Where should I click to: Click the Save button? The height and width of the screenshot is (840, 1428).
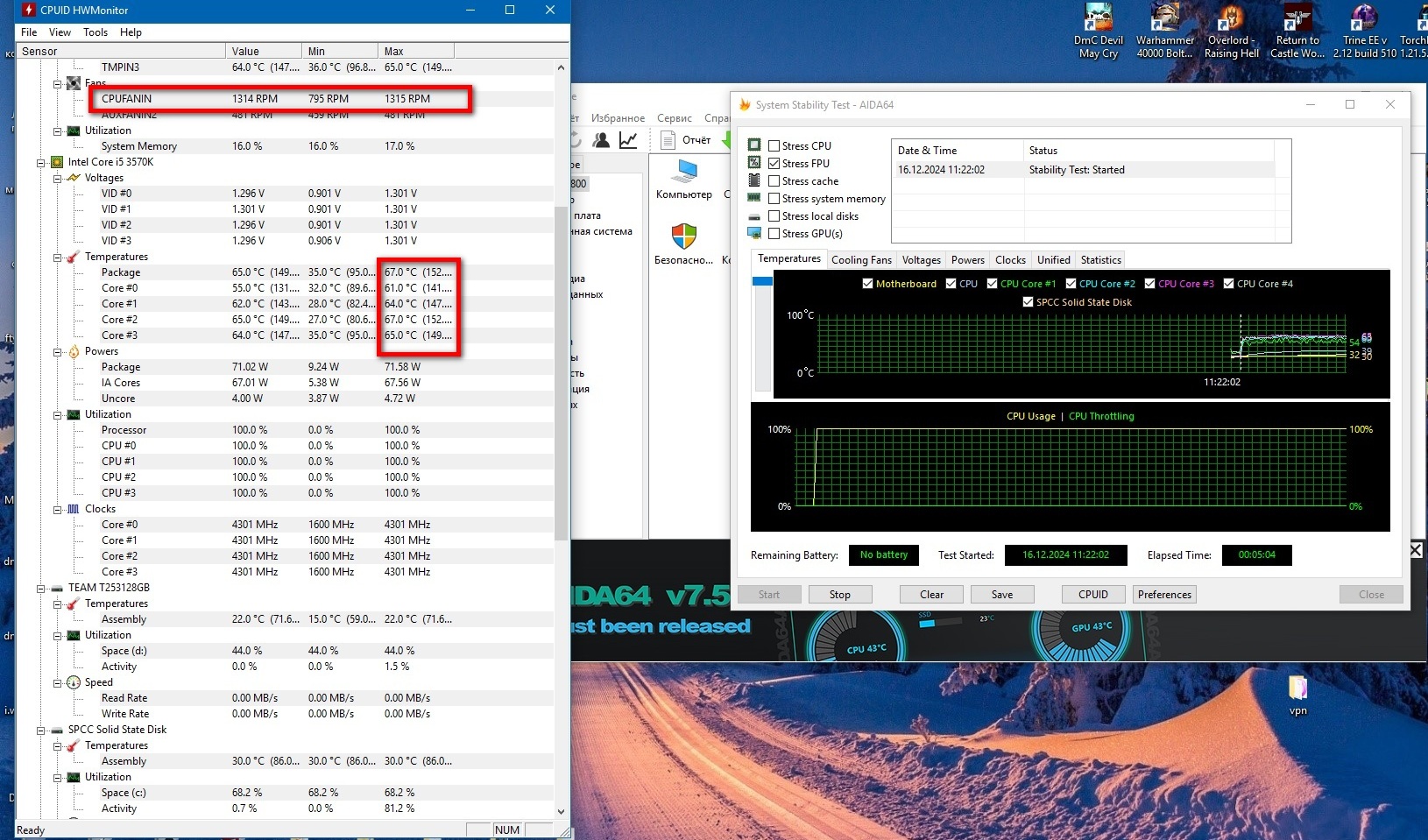pos(1002,595)
